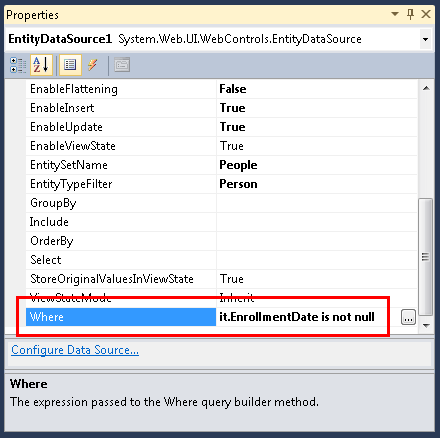Click the vertical scrollbar thumb
This screenshot has width=440, height=438.
pos(426,257)
